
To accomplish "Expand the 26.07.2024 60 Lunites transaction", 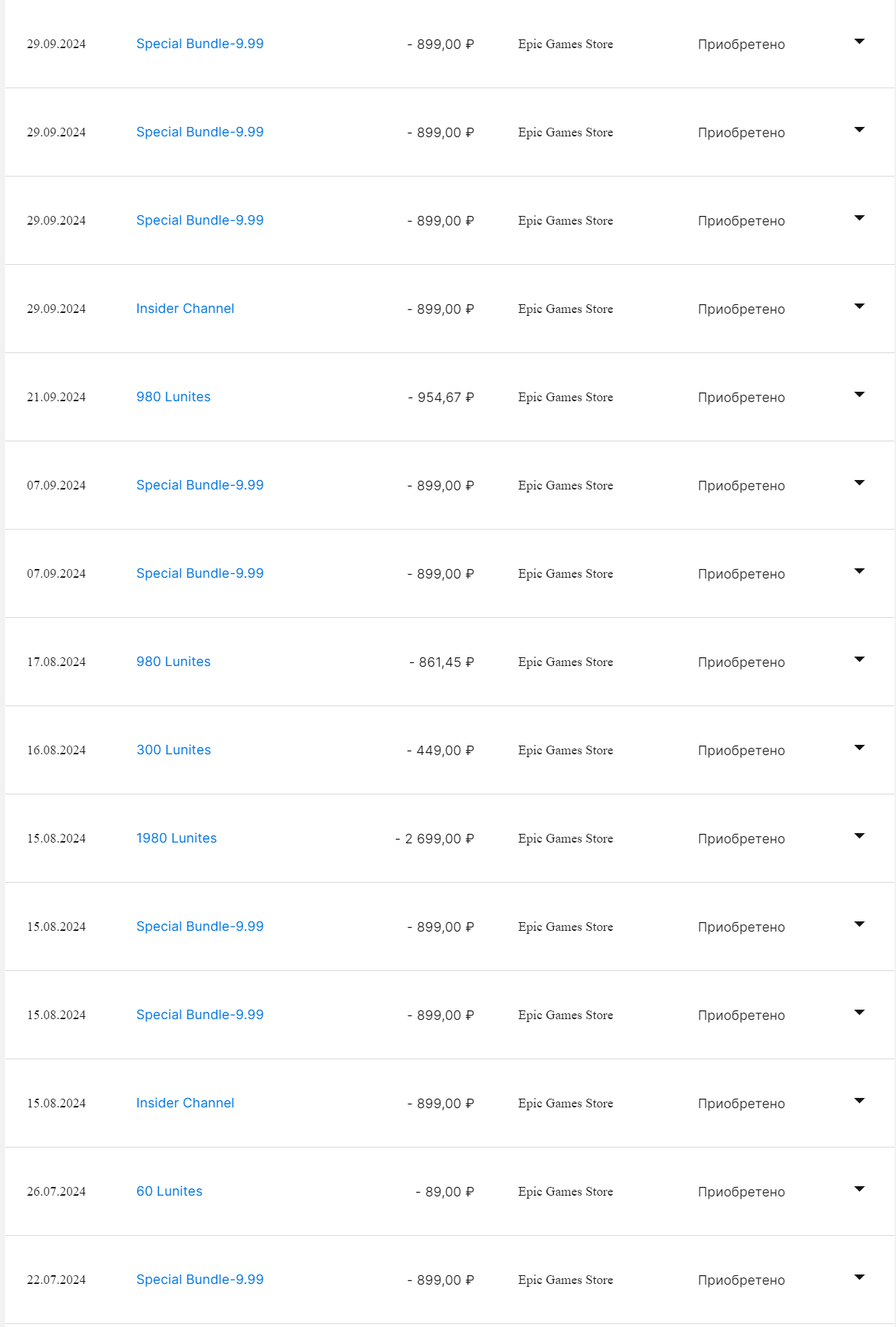I will click(x=859, y=1189).
